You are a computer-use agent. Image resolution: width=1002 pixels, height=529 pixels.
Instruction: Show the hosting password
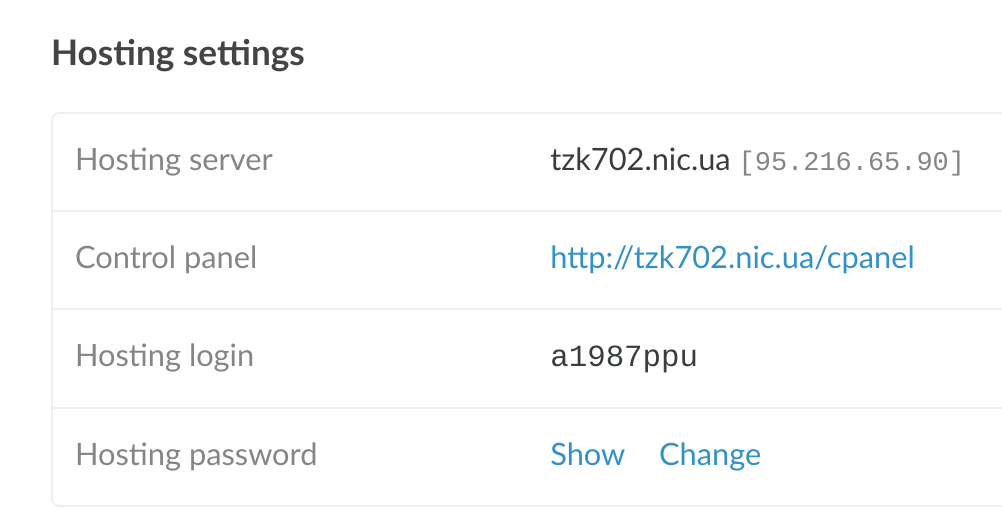[587, 455]
